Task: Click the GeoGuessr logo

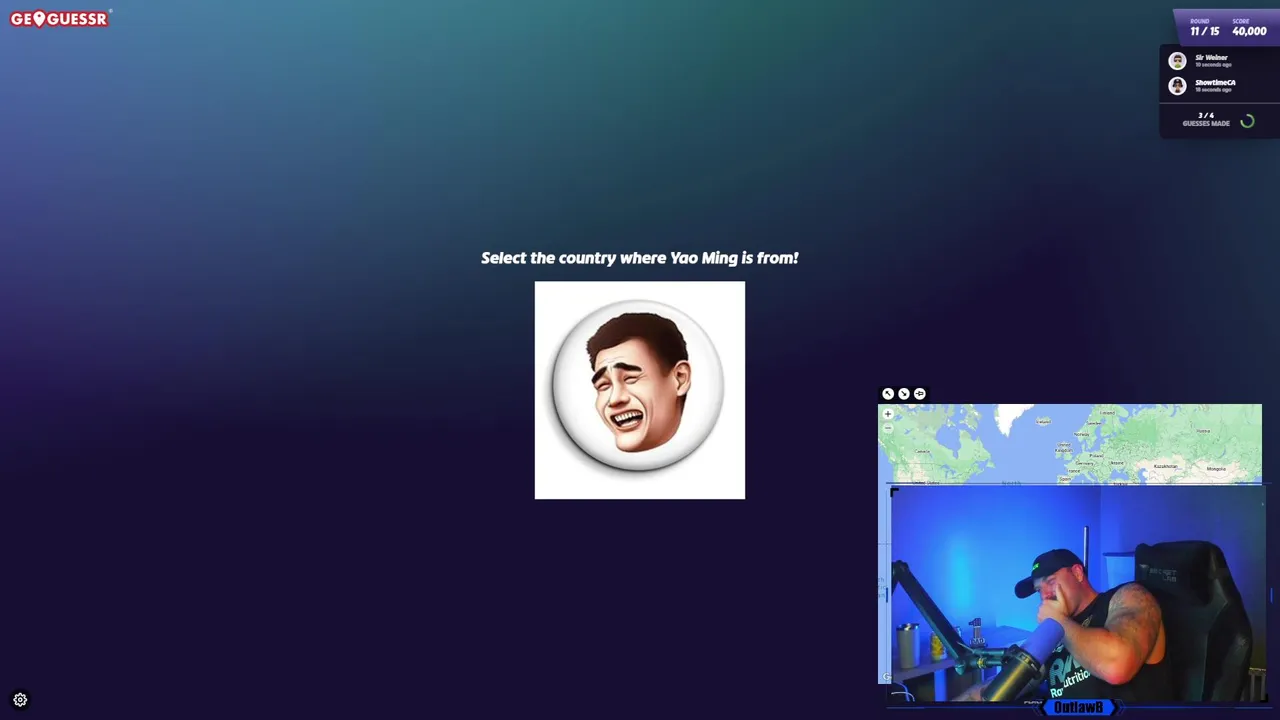Action: click(59, 18)
